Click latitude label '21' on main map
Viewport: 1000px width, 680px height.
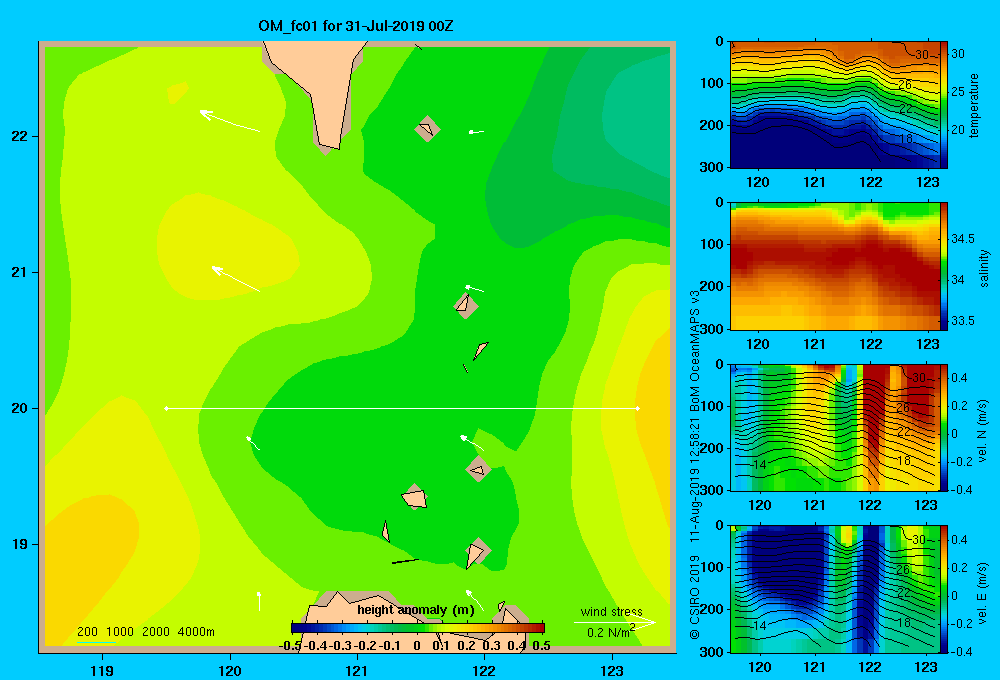click(20, 272)
